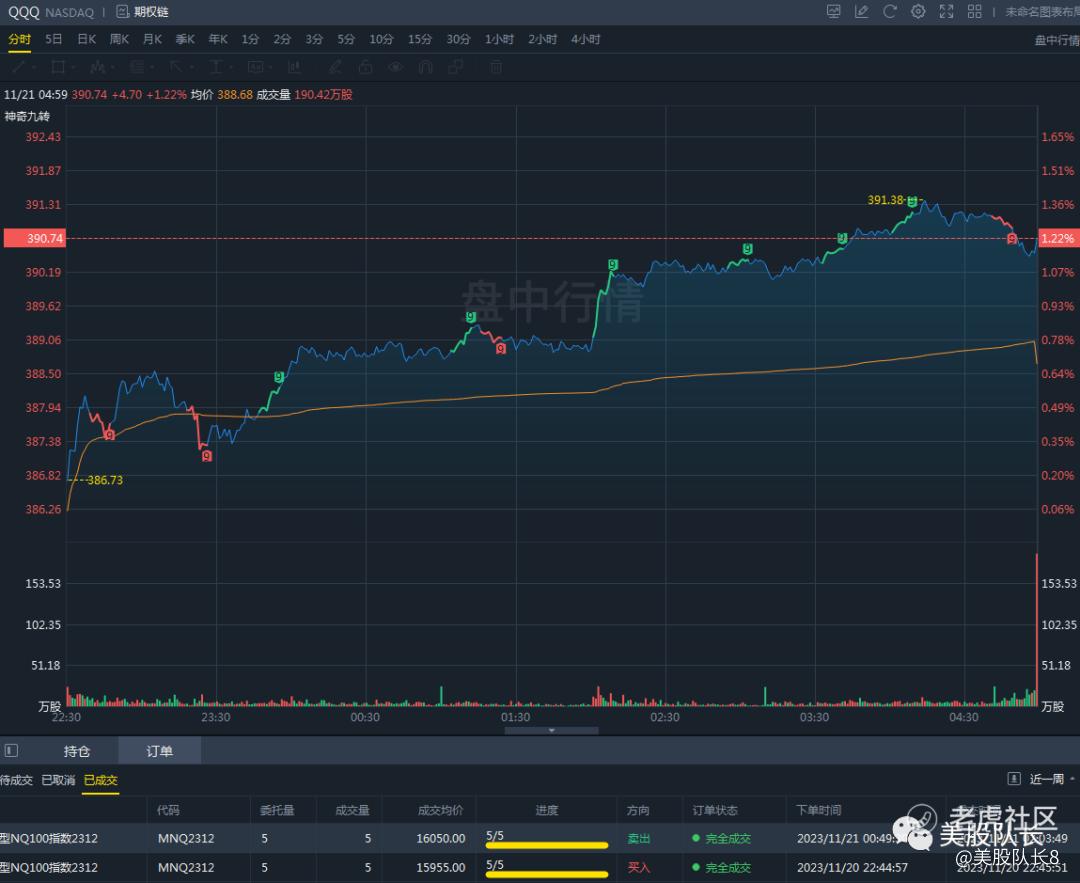Select the 1小时 hourly interval
This screenshot has width=1080, height=883.
click(x=499, y=39)
